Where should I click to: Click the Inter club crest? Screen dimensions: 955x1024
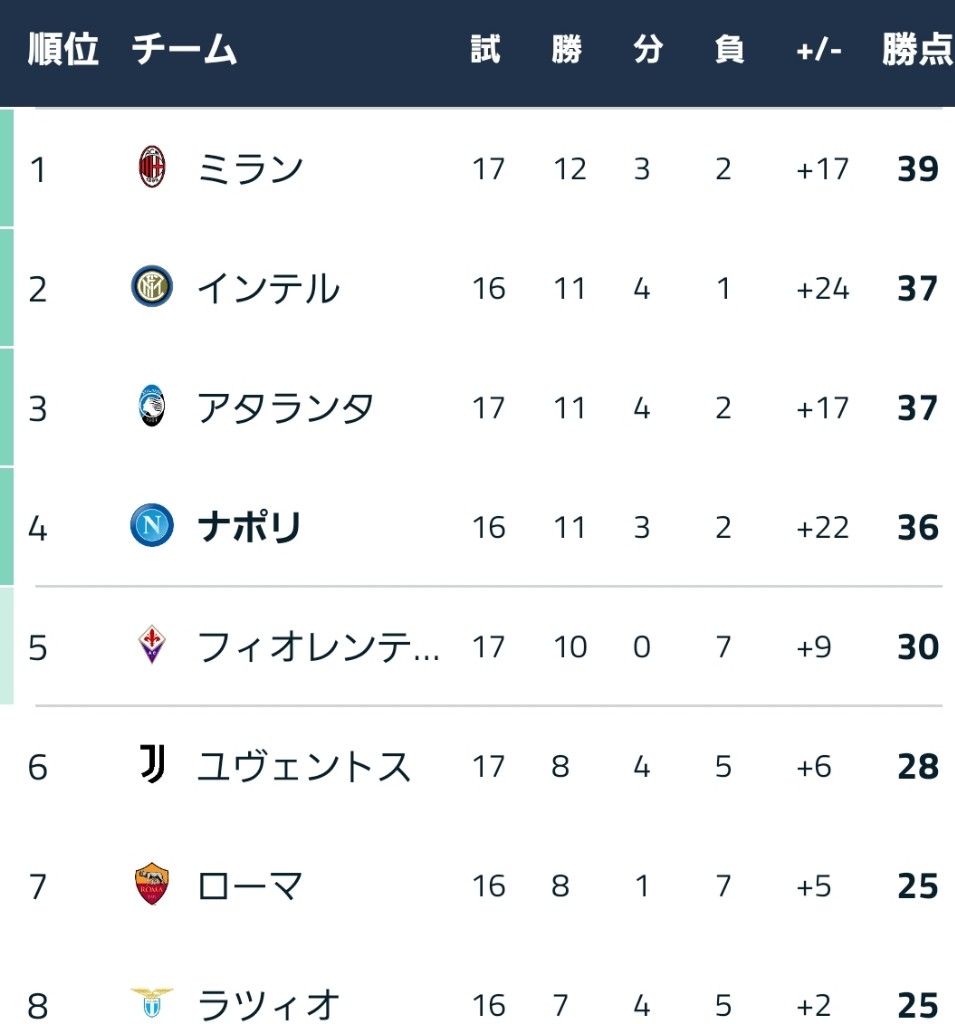(152, 288)
